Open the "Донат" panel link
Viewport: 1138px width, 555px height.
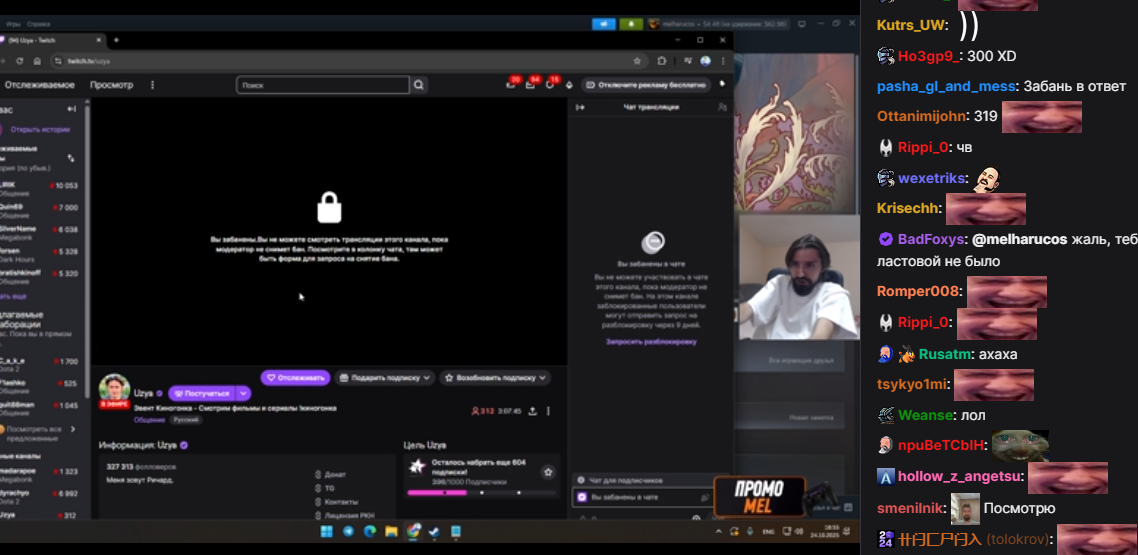(331, 474)
